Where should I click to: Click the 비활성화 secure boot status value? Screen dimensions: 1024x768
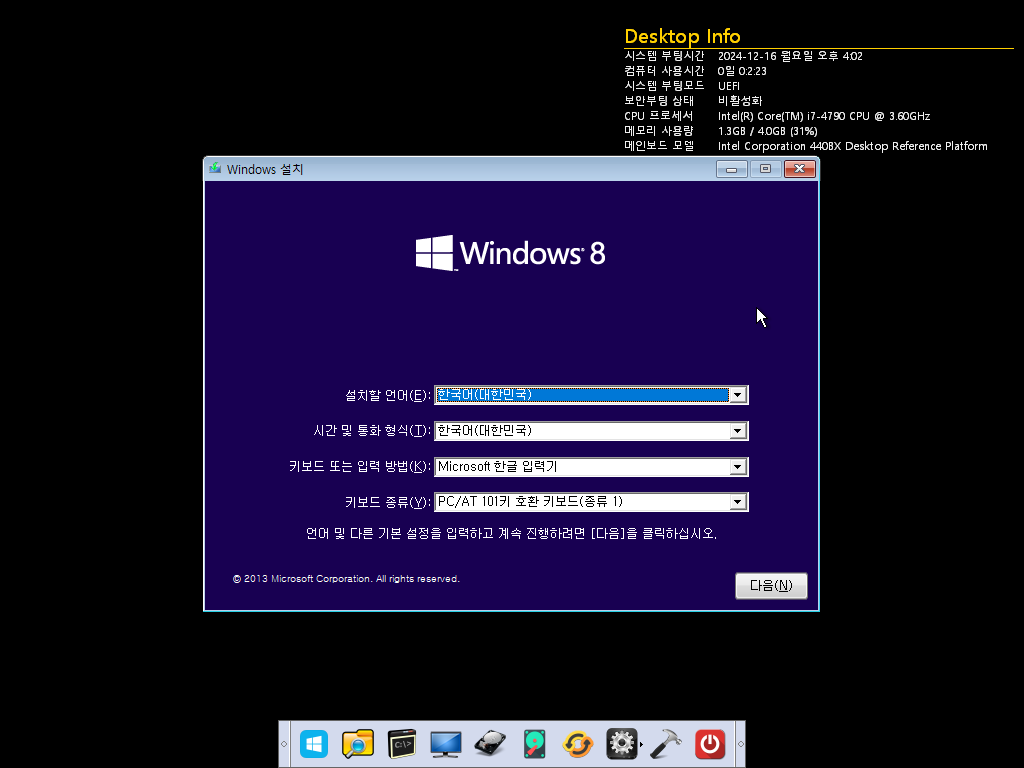pyautogui.click(x=740, y=101)
